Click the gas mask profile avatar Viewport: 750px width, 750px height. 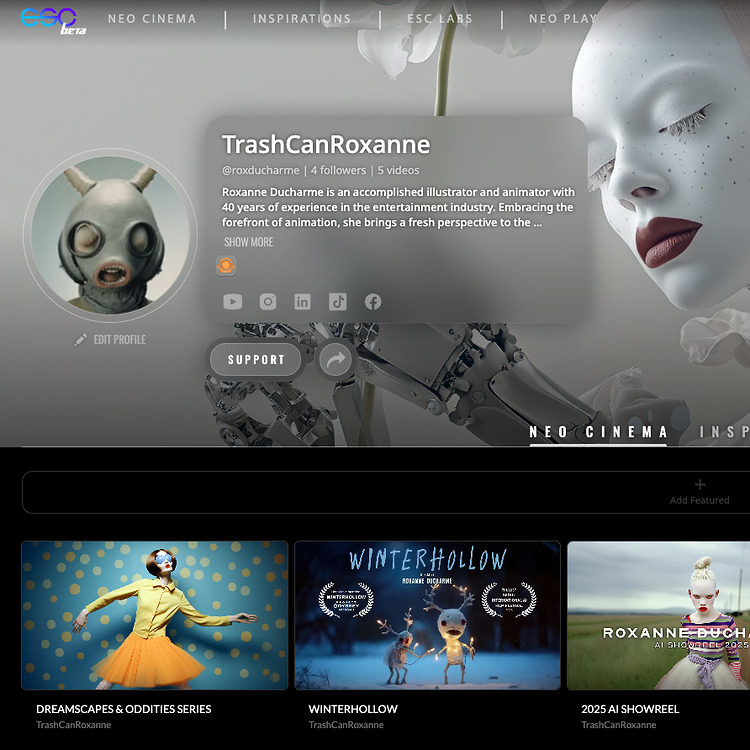click(x=110, y=235)
